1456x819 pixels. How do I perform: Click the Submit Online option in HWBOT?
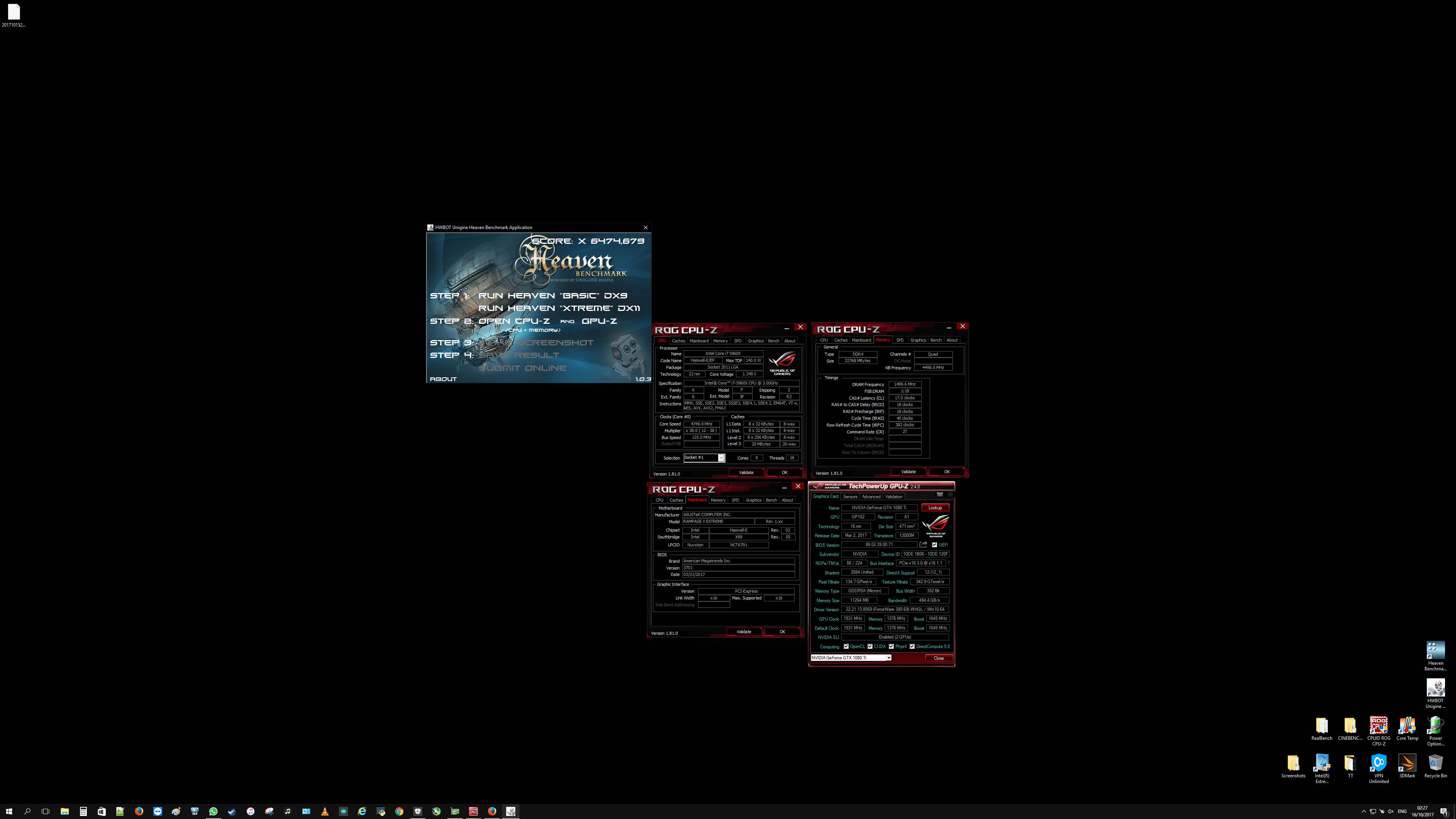(522, 368)
